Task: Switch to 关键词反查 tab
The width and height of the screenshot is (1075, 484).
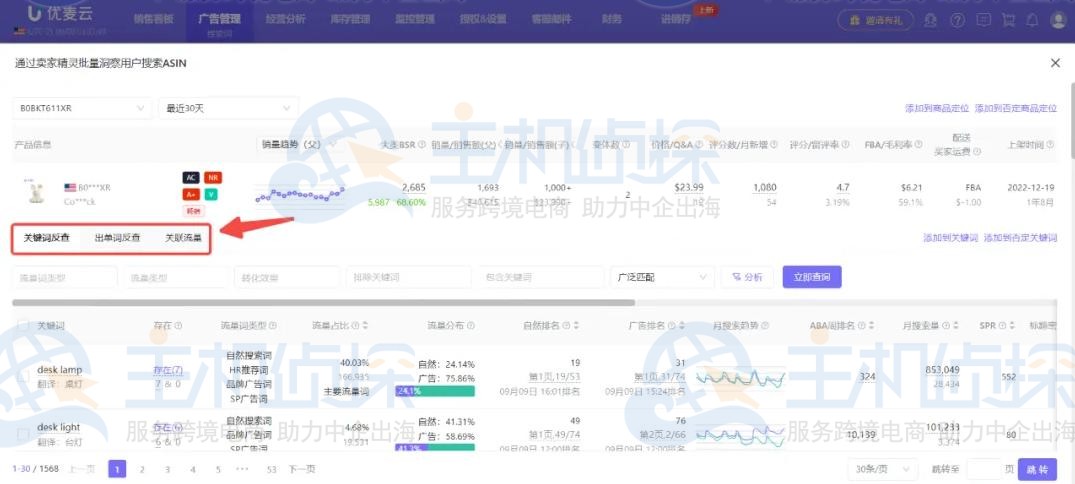Action: 46,238
